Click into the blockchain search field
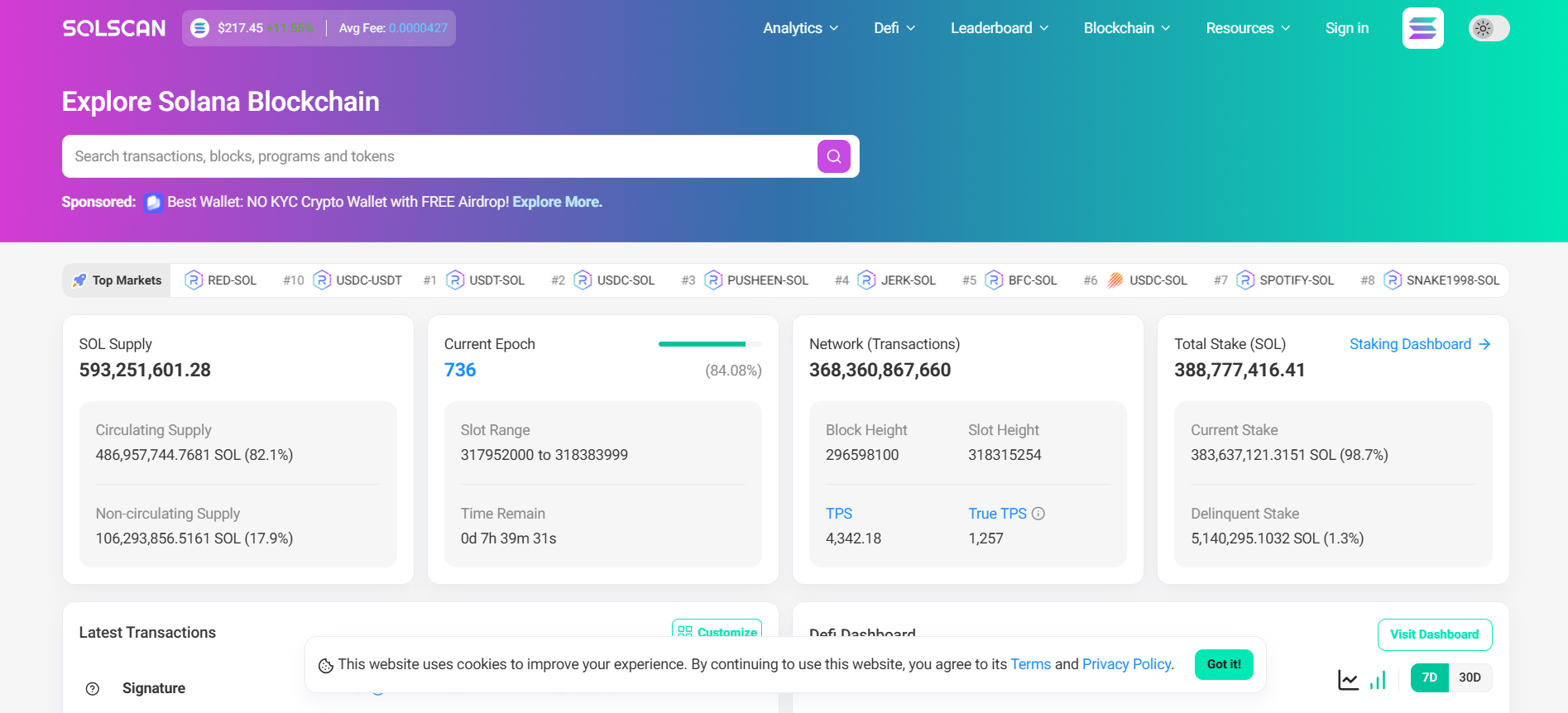The height and width of the screenshot is (713, 1568). coord(439,156)
